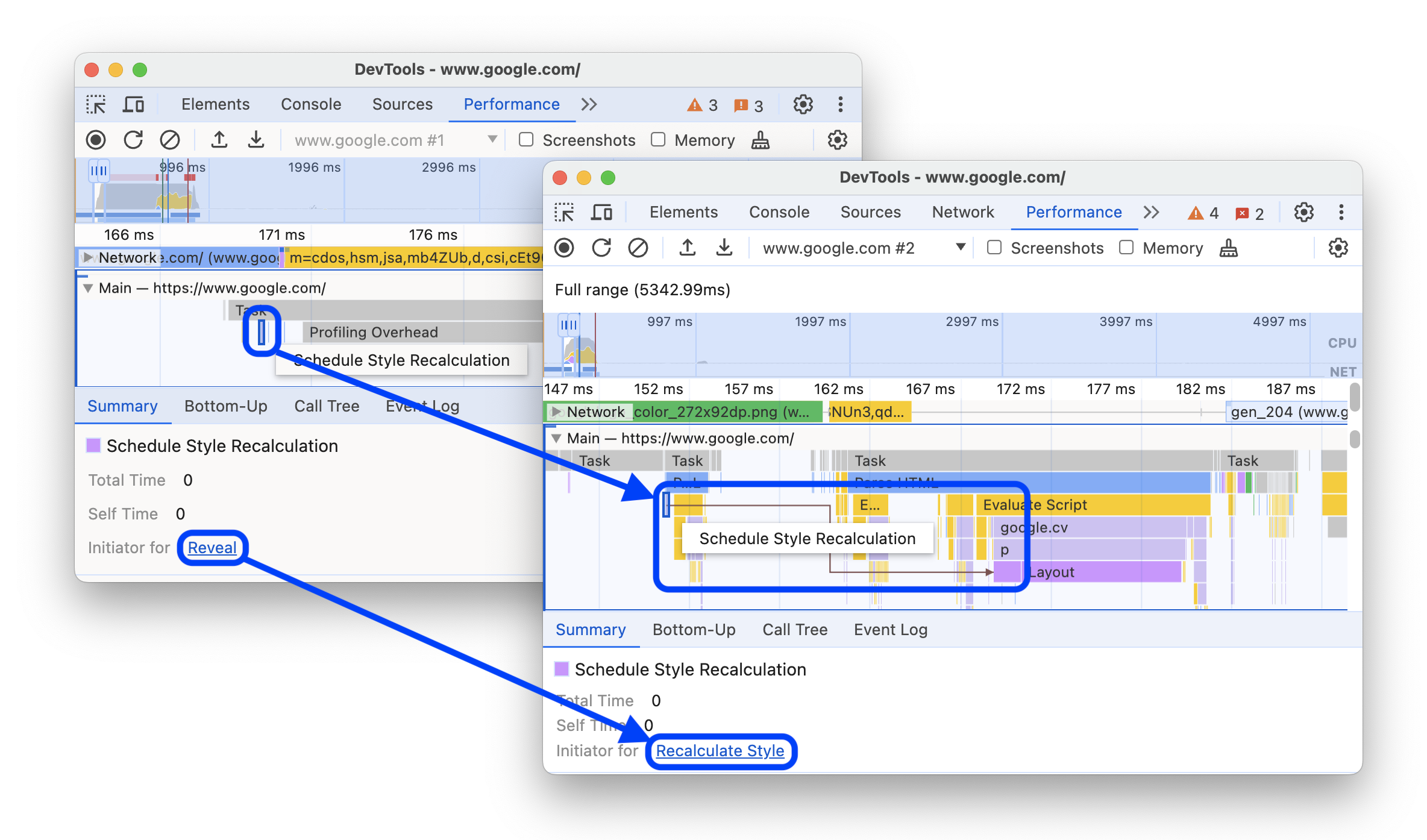1427x840 pixels.
Task: Select the Bottom-Up tab in summary panel
Action: point(693,628)
